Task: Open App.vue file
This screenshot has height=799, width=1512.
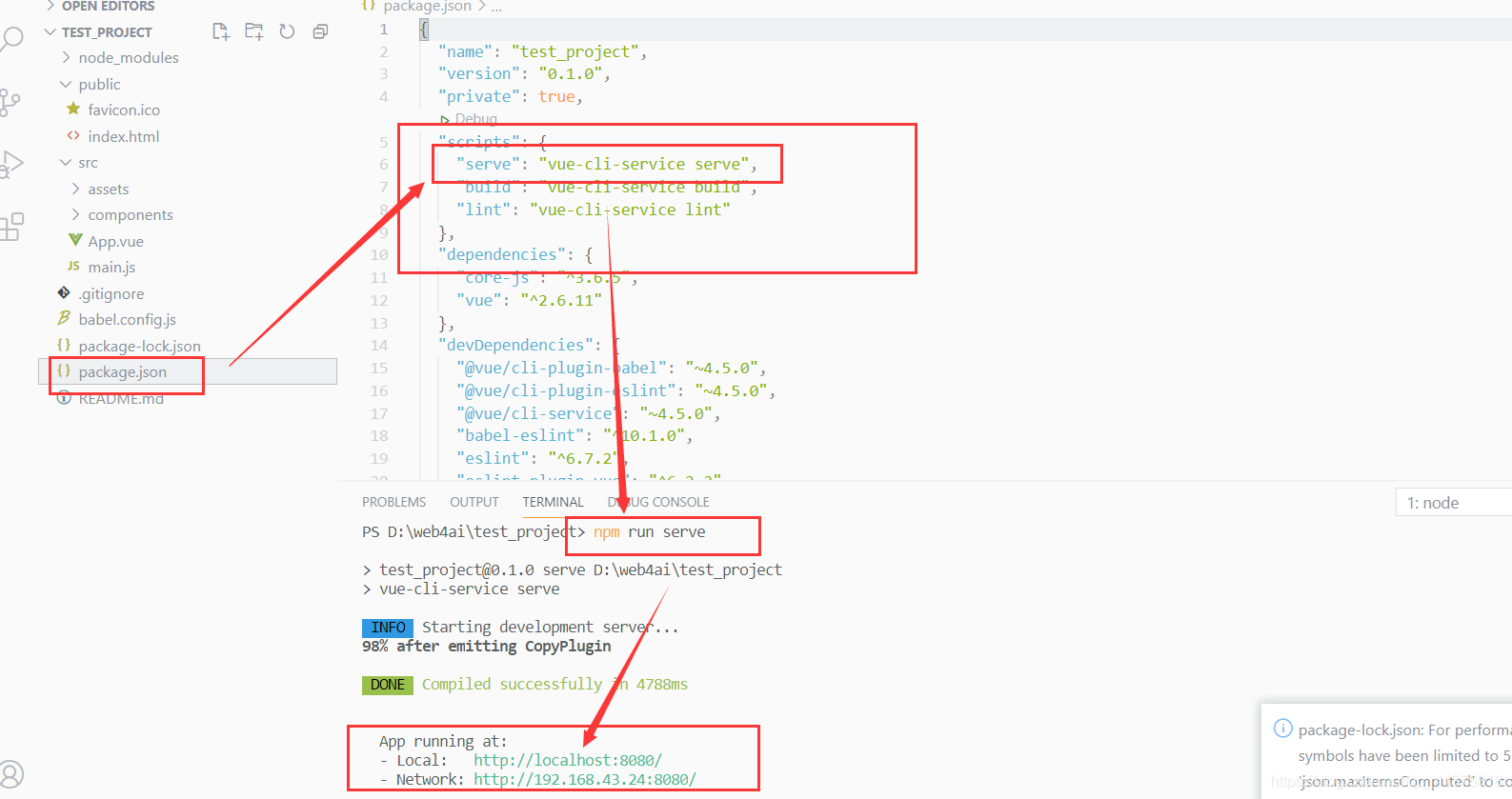Action: pyautogui.click(x=115, y=241)
